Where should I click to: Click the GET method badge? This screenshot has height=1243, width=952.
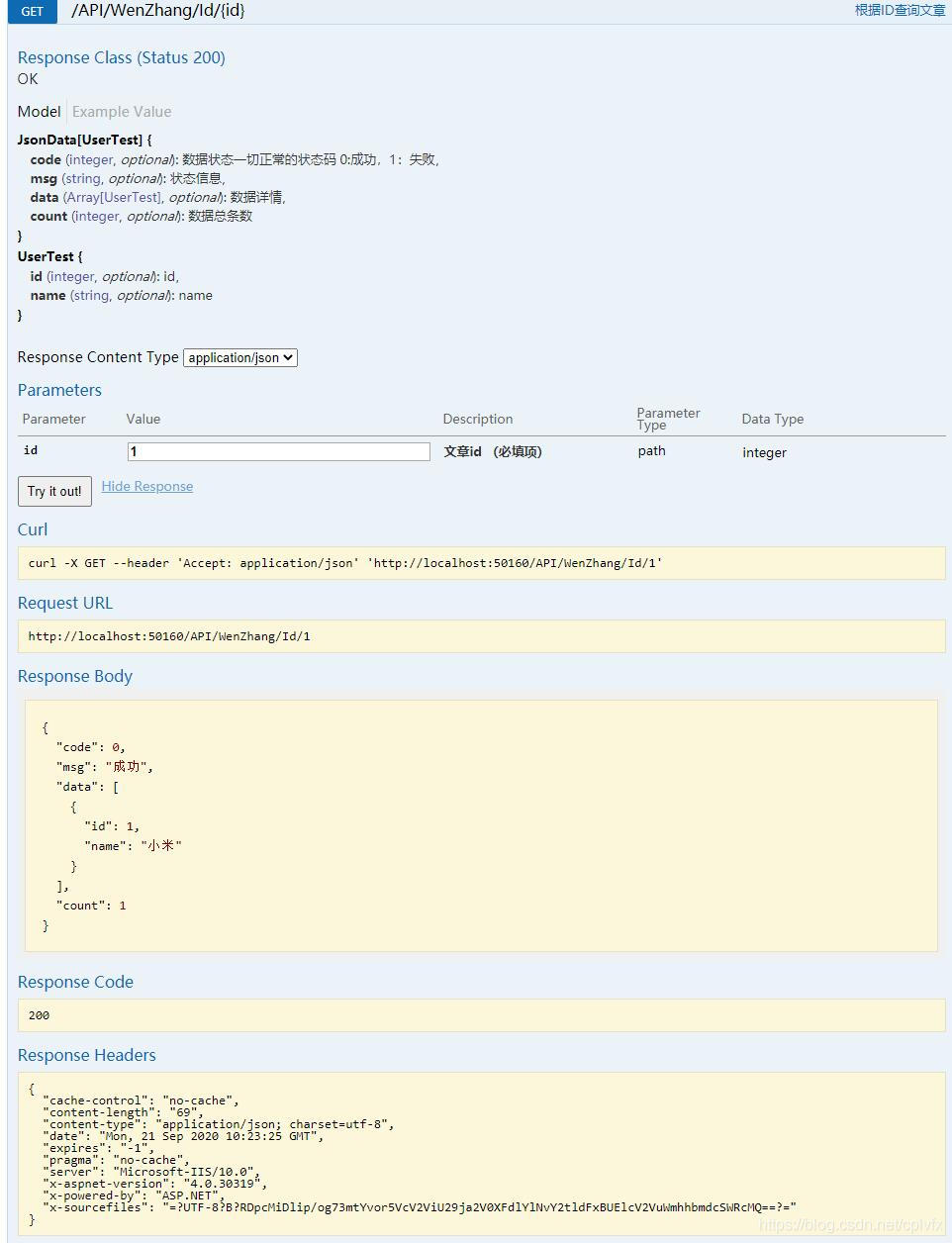coord(30,11)
